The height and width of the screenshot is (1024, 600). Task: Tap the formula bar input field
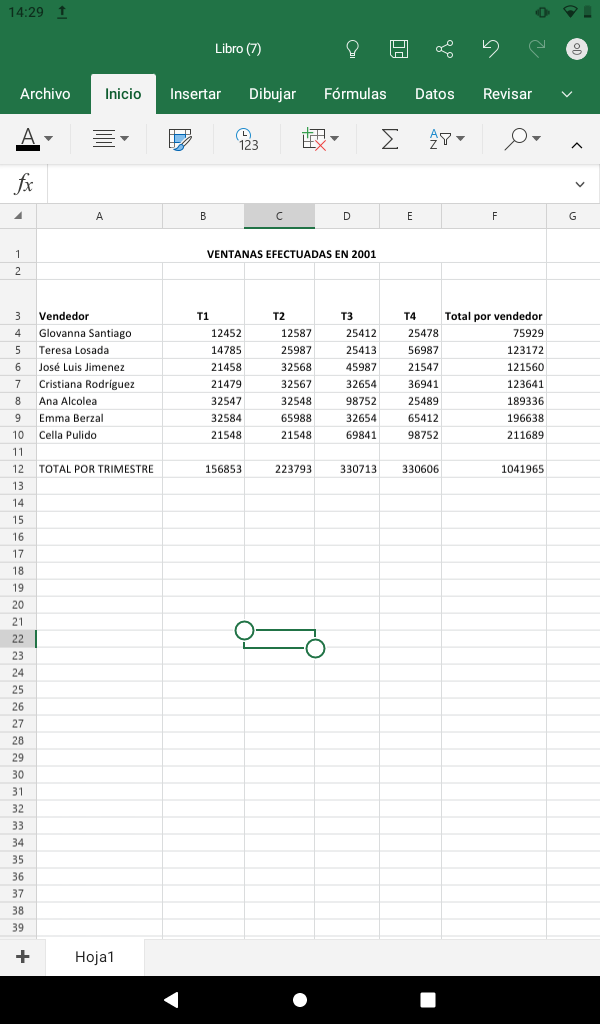tap(307, 185)
